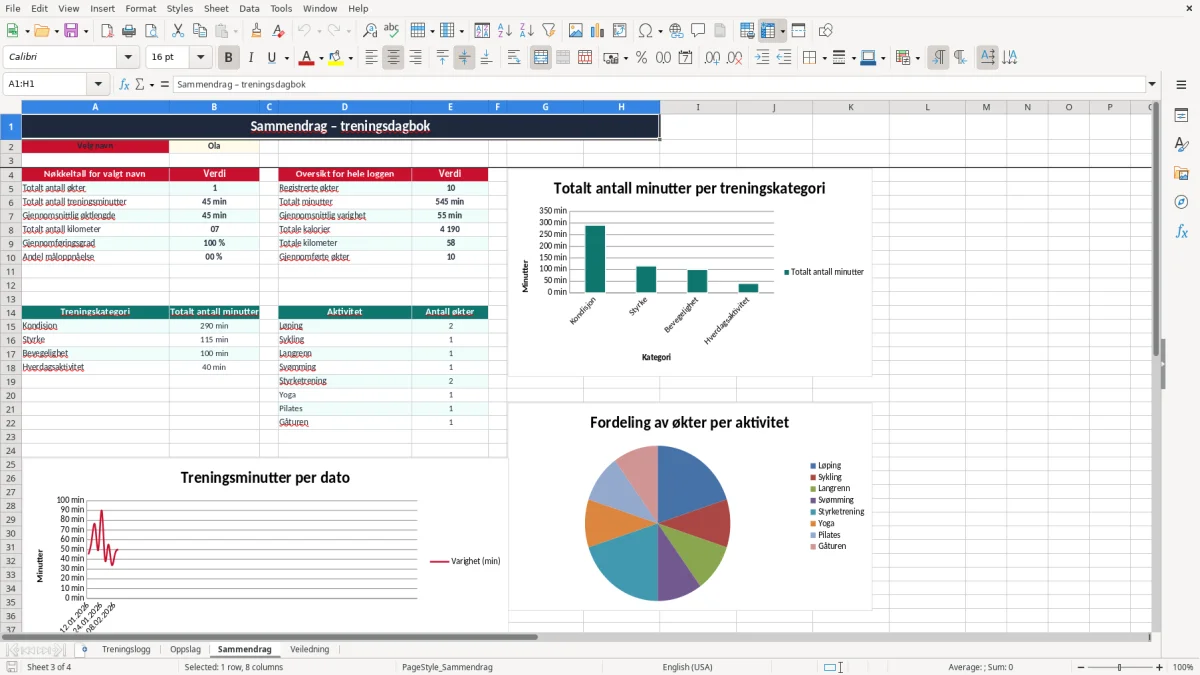1200x675 pixels.
Task: Export directly as PDF
Action: (107, 31)
